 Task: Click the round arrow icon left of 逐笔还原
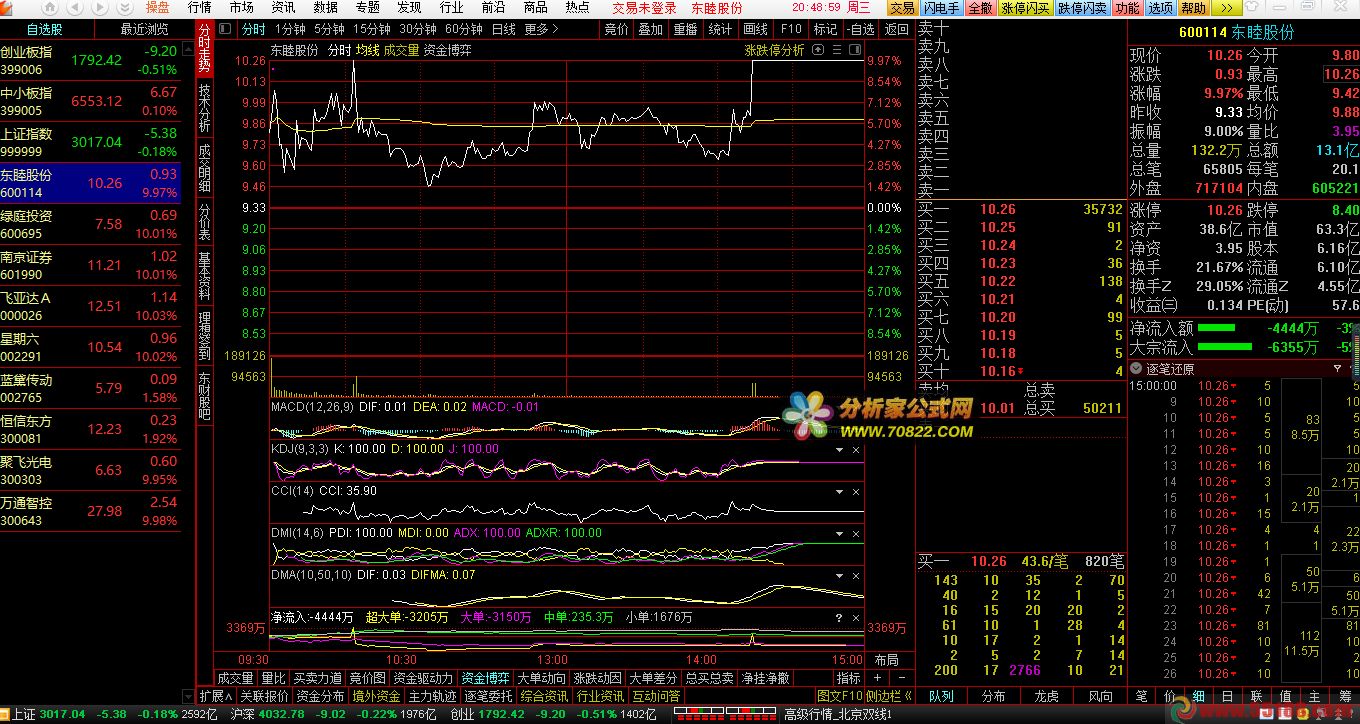(1137, 369)
